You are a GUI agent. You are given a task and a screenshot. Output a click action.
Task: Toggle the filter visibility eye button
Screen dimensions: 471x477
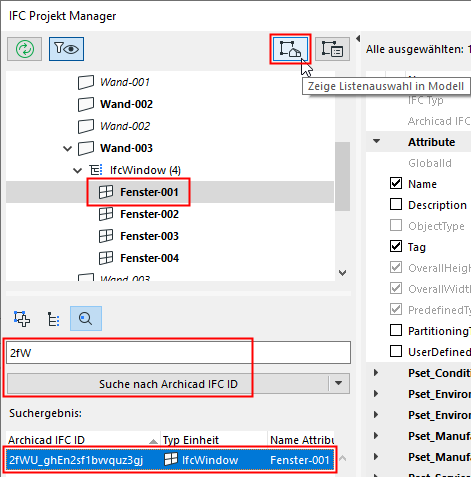coord(66,49)
